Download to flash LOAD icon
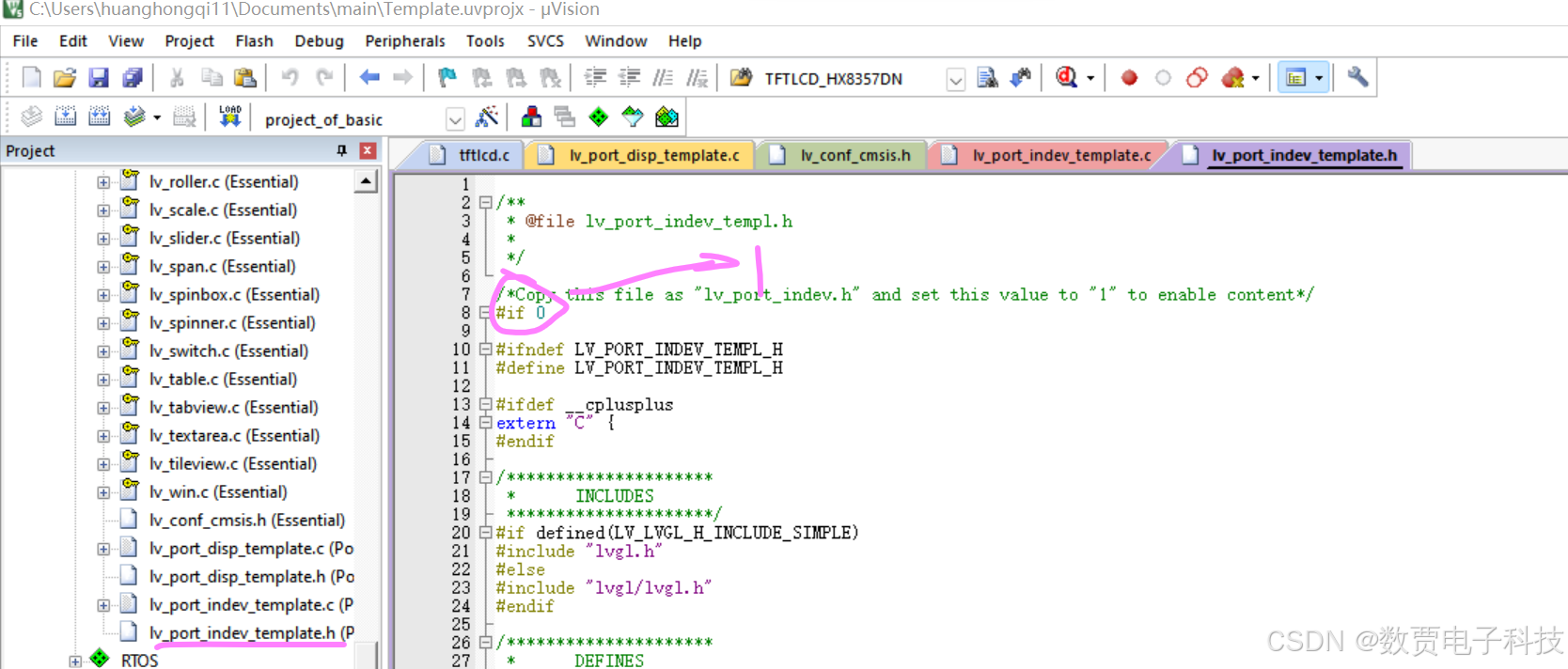 [230, 117]
